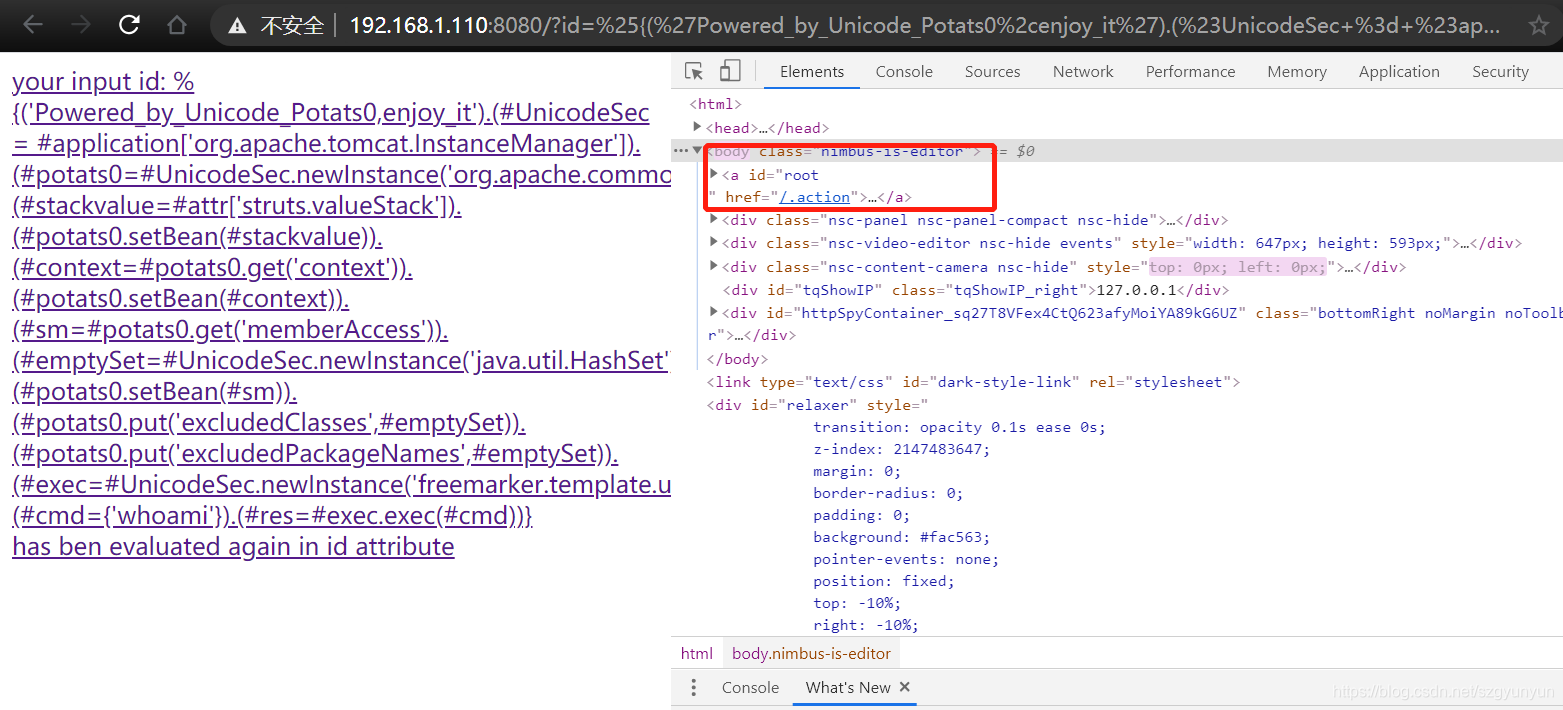
Task: Select the body.nimbus-is-editor breadcrumb
Action: point(811,654)
